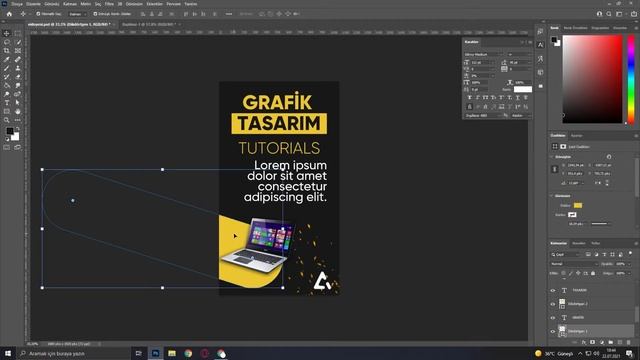Select the Frame tool
This screenshot has width=640, height=360.
pos(18,51)
